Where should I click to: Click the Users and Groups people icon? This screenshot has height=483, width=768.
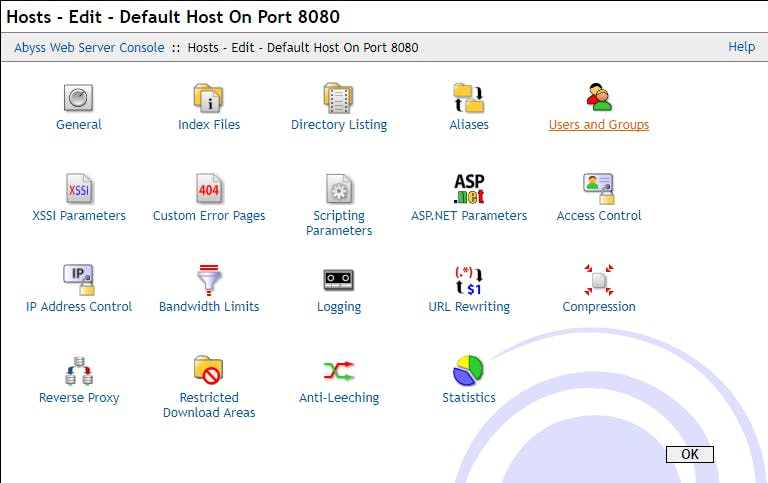click(599, 97)
